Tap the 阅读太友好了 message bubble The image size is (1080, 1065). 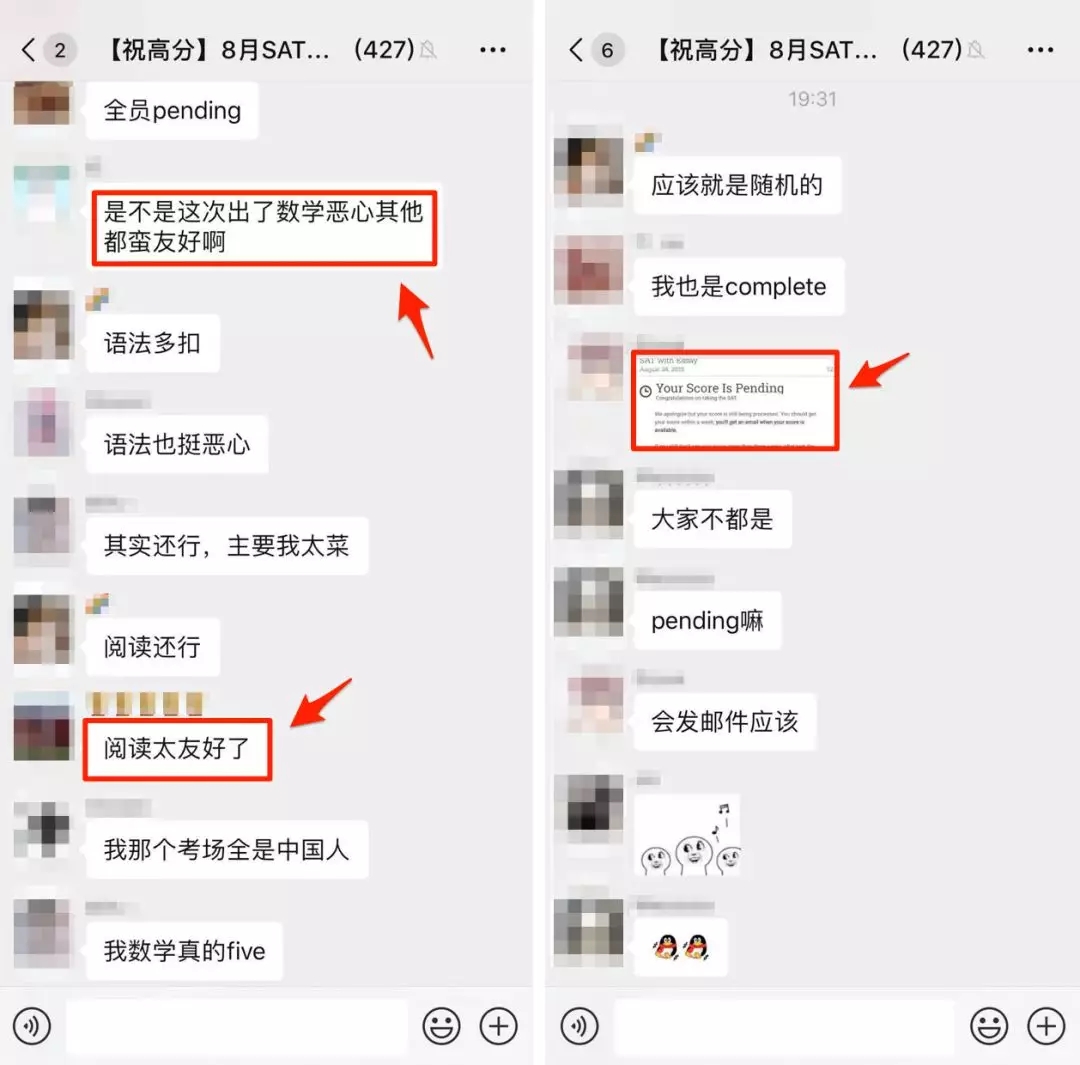(x=177, y=749)
